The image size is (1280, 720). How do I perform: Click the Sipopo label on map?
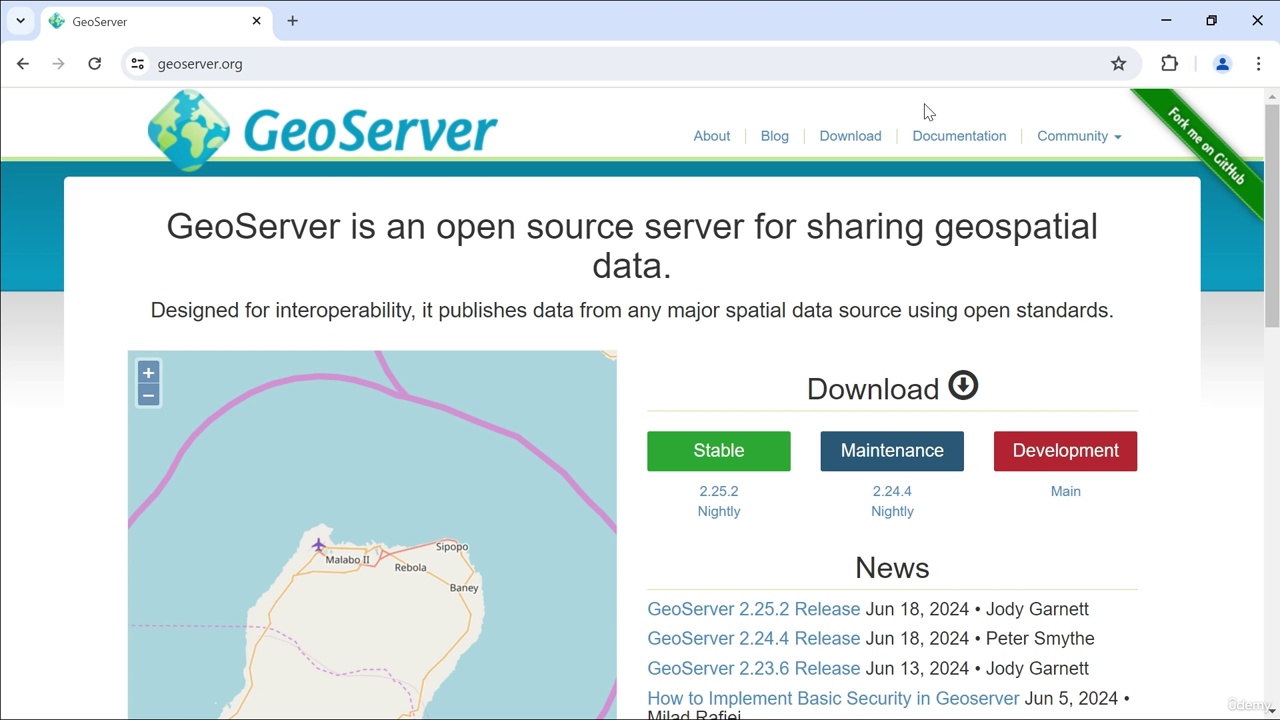click(452, 547)
